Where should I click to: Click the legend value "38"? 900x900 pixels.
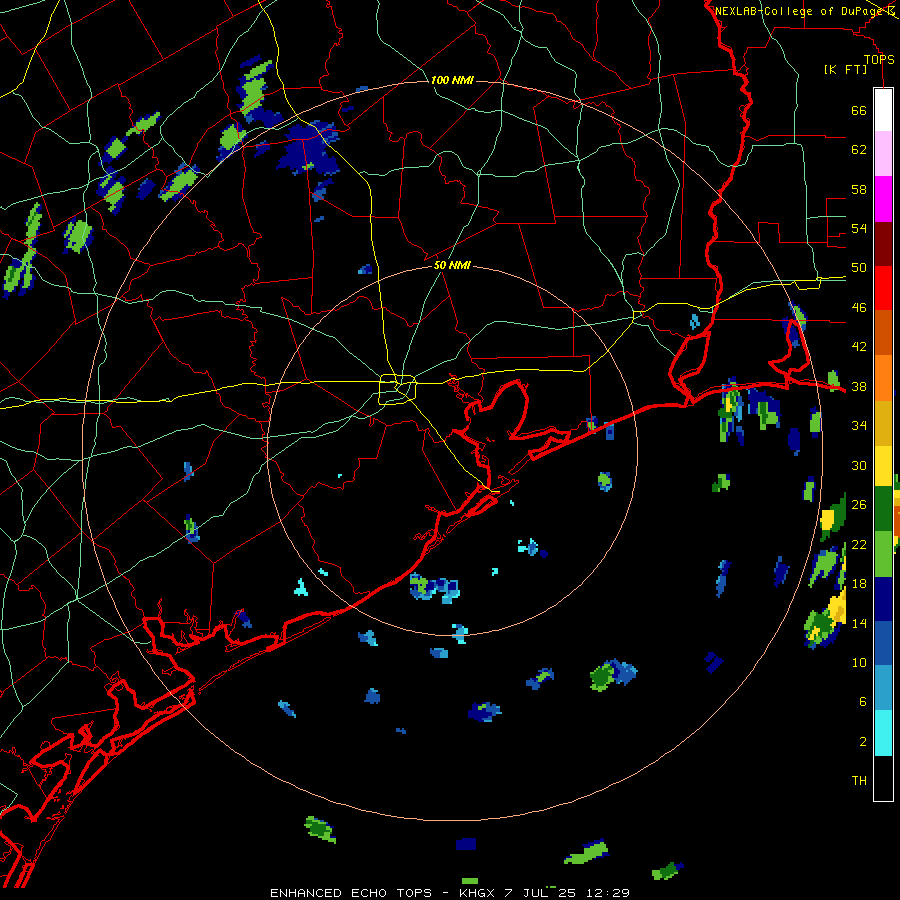click(x=859, y=386)
